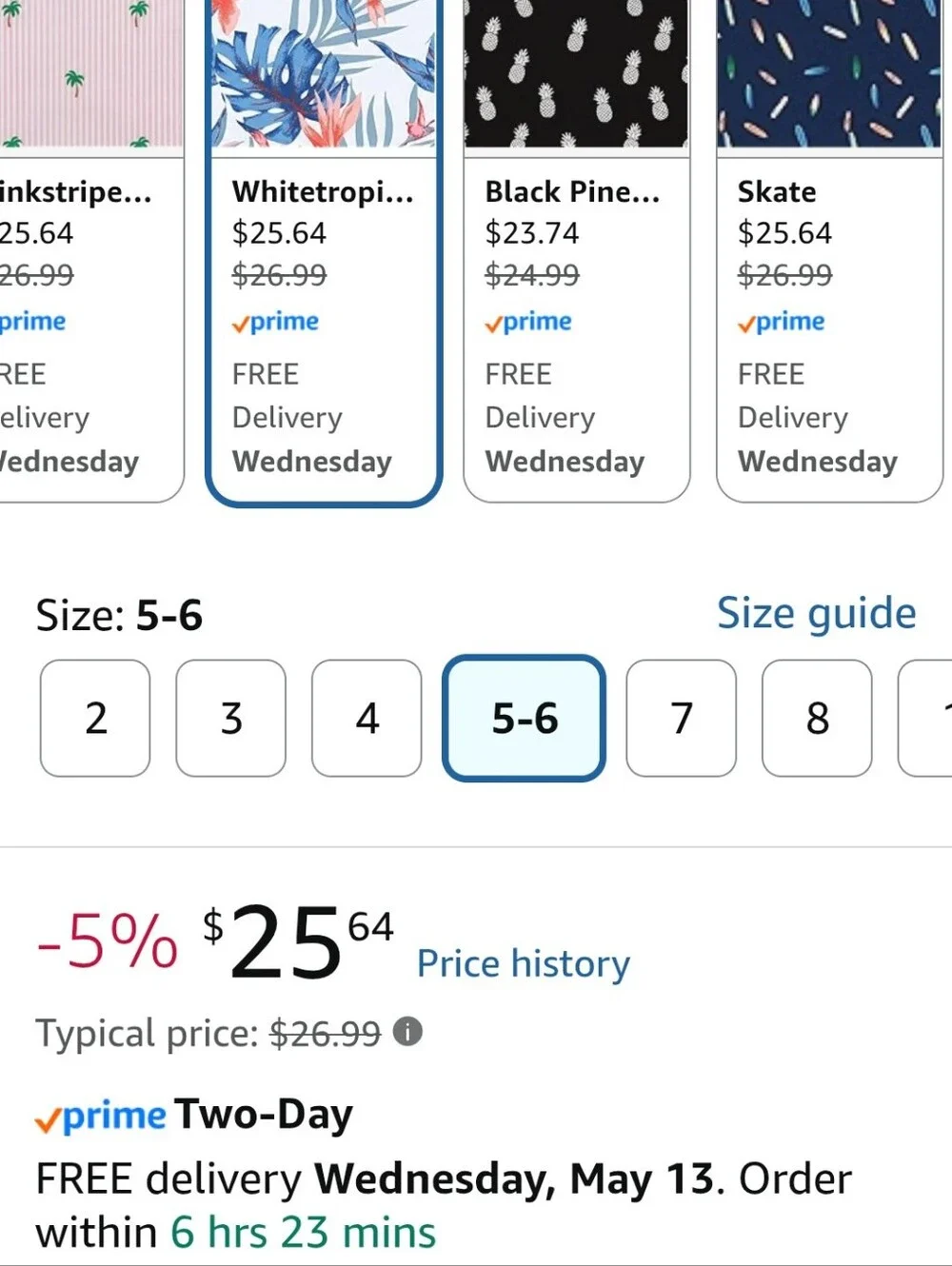
Task: Open the Size guide link
Action: coord(817,612)
